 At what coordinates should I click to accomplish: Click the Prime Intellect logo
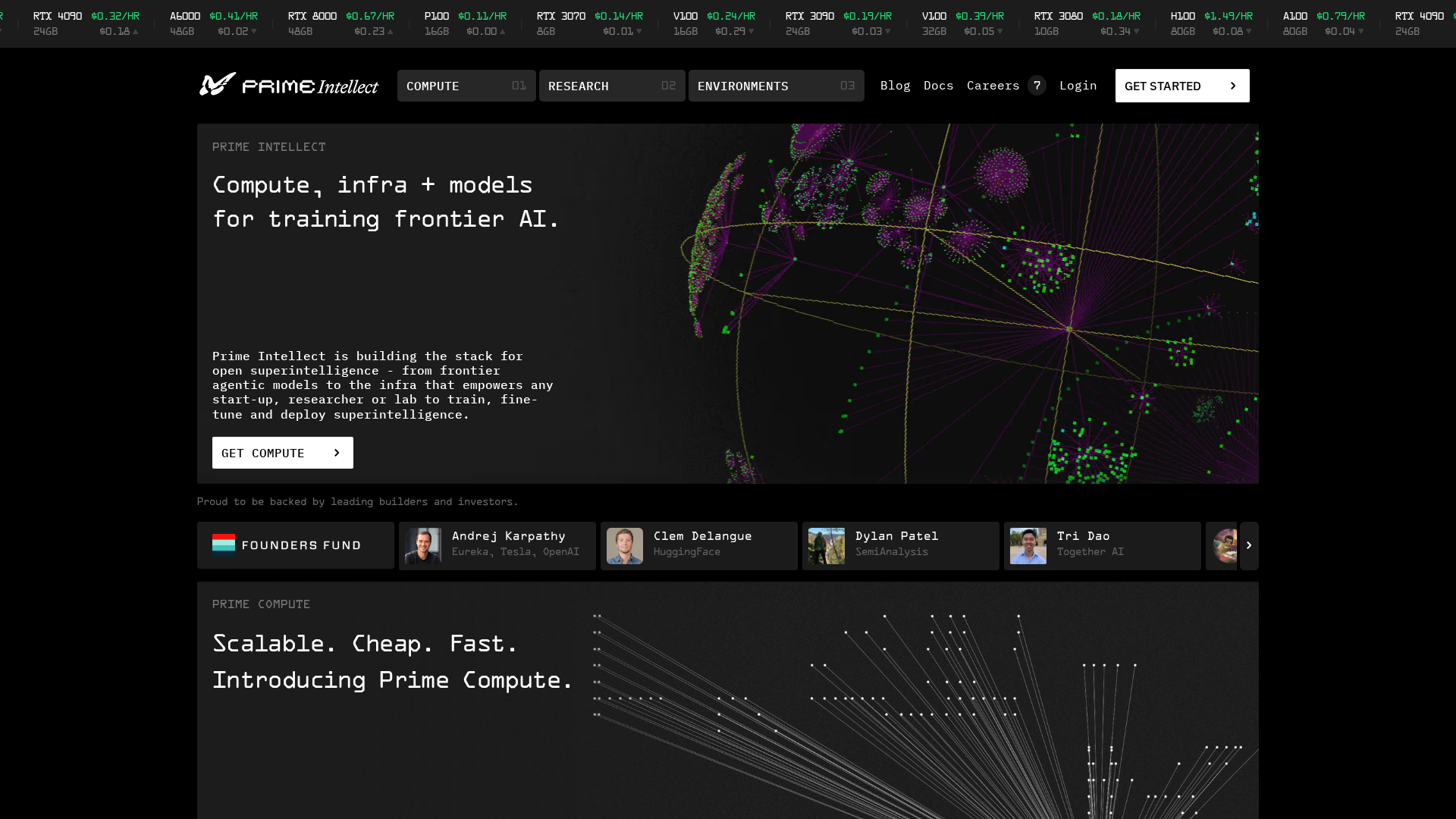click(x=288, y=86)
